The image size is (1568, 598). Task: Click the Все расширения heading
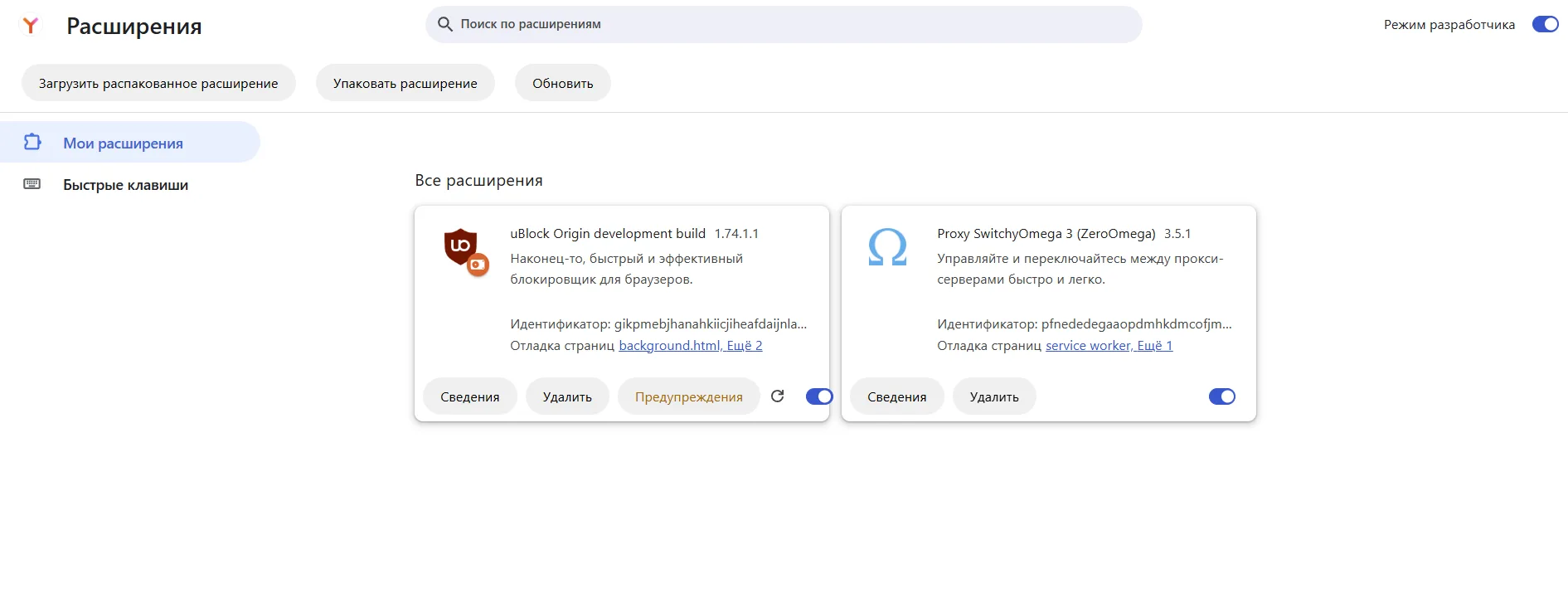[479, 180]
